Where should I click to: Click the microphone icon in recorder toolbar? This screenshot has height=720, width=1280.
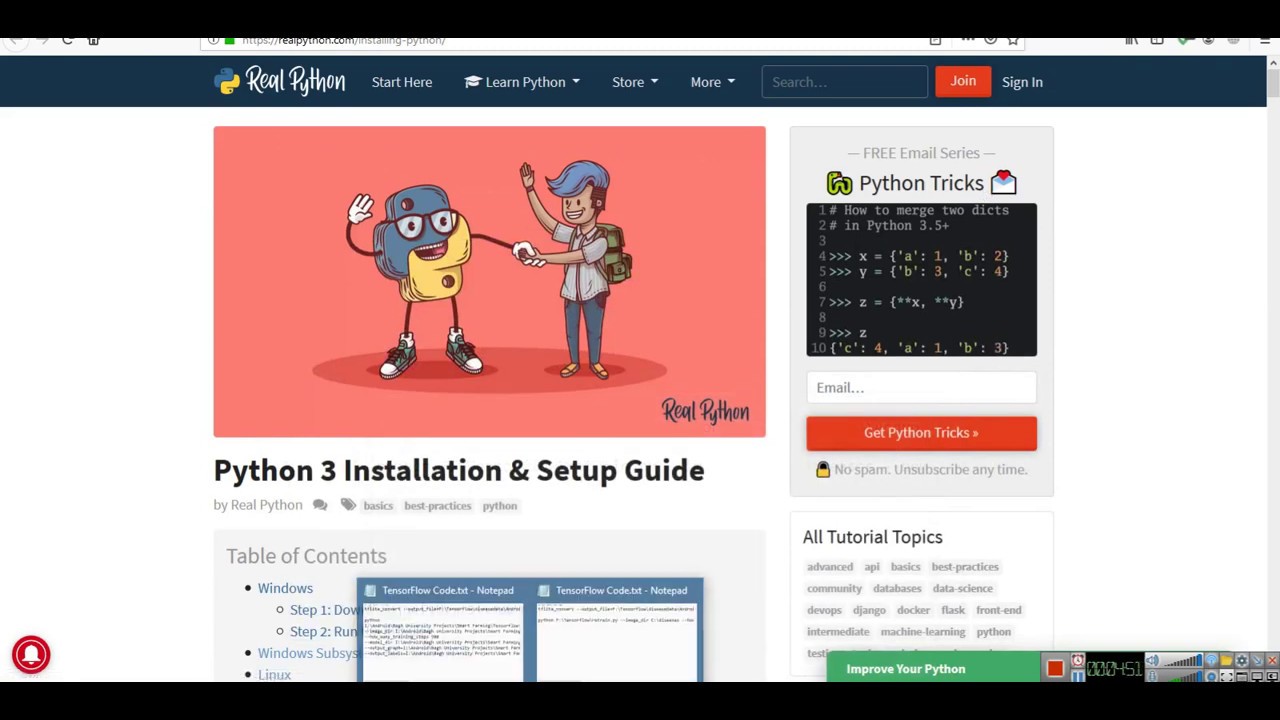pos(1152,676)
